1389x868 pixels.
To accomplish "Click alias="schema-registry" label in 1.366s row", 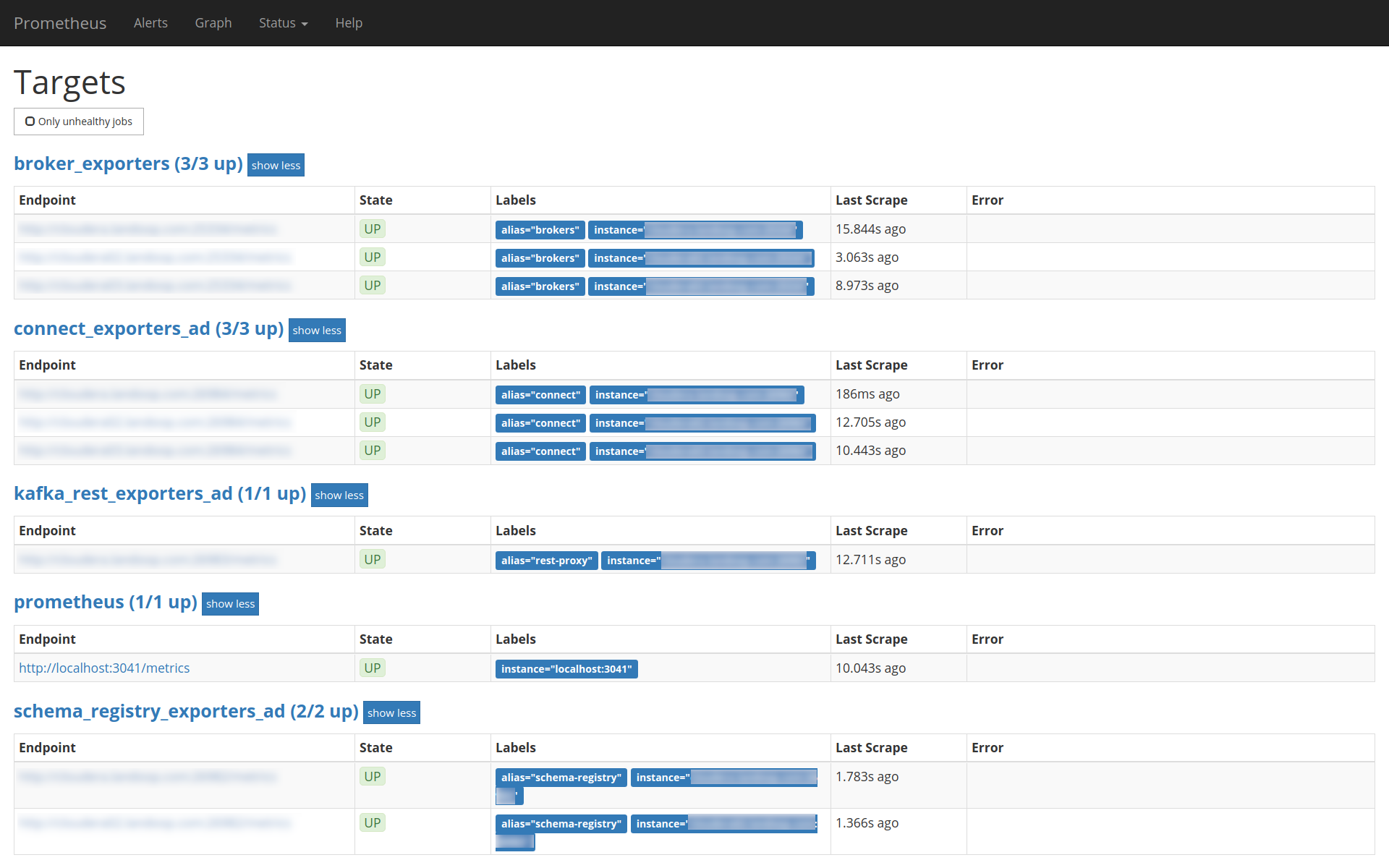I will pos(561,824).
